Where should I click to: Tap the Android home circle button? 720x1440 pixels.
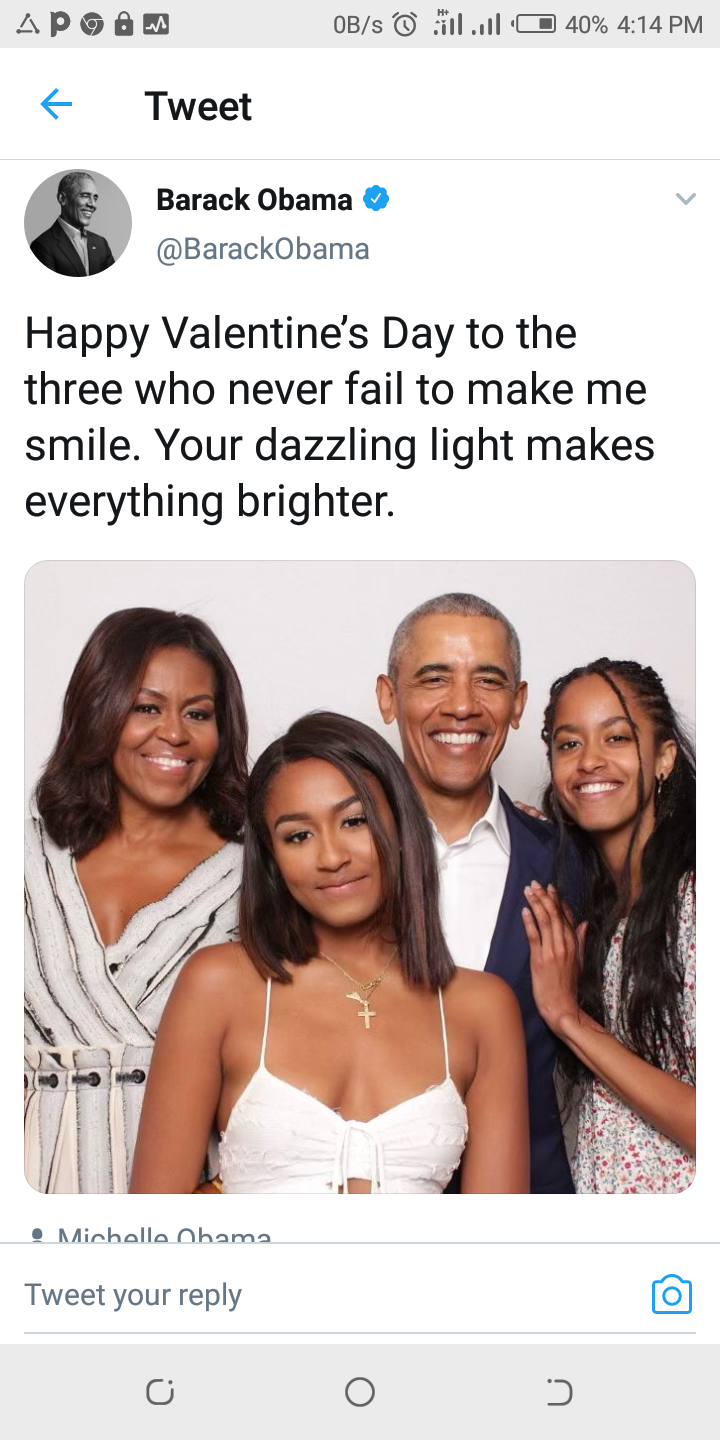coord(360,1391)
